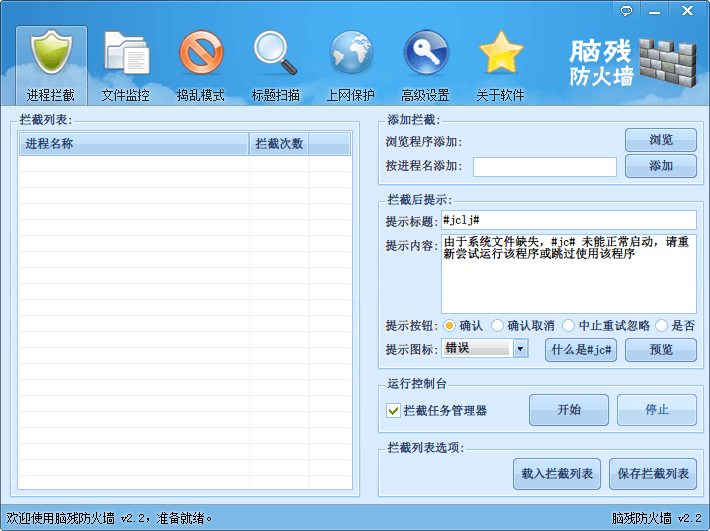This screenshot has height=531, width=710.
Task: Click the 浏览 button
Action: click(661, 140)
